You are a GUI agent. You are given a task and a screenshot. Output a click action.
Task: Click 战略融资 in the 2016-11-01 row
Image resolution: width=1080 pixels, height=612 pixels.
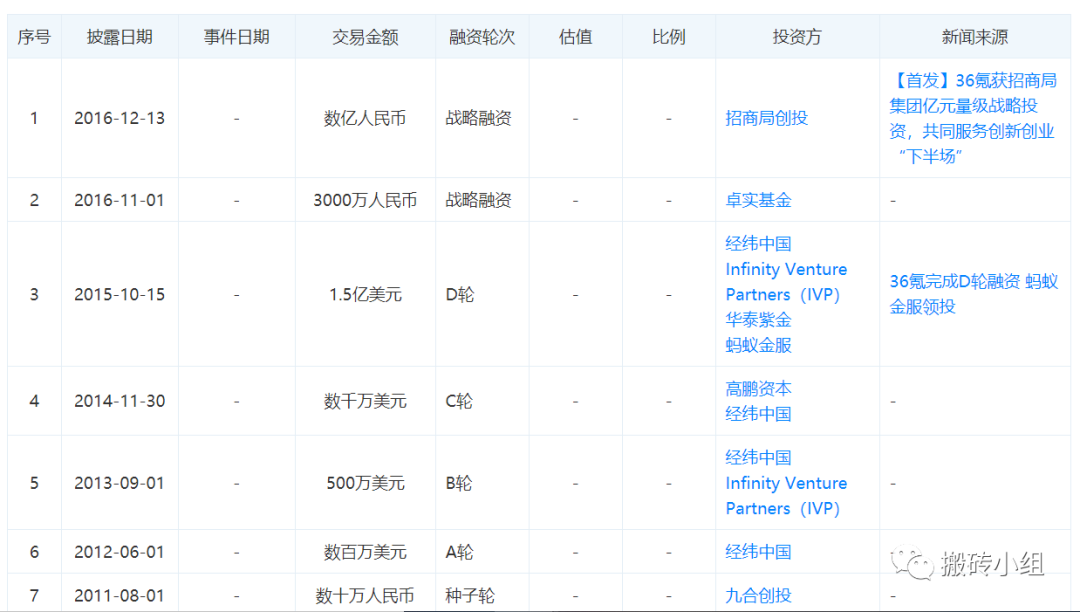[479, 200]
